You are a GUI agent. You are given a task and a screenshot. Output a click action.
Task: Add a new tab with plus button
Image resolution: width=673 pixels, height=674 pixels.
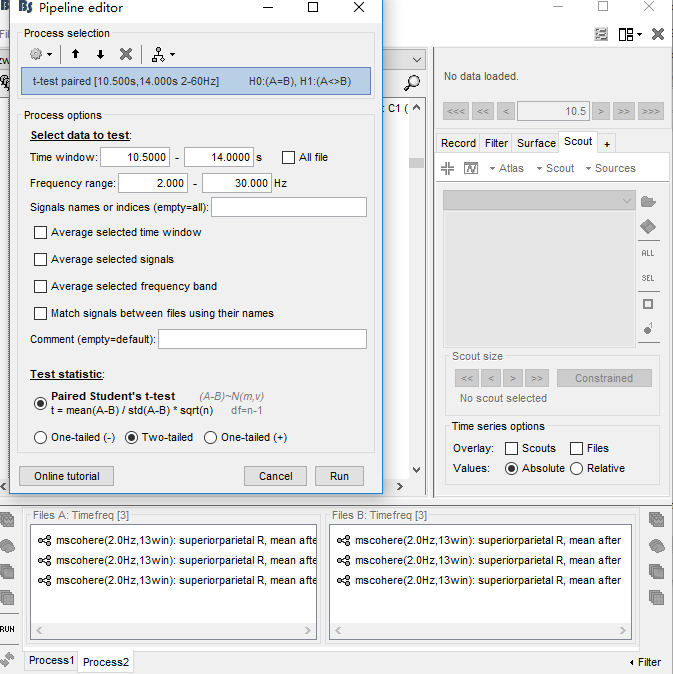click(x=607, y=144)
